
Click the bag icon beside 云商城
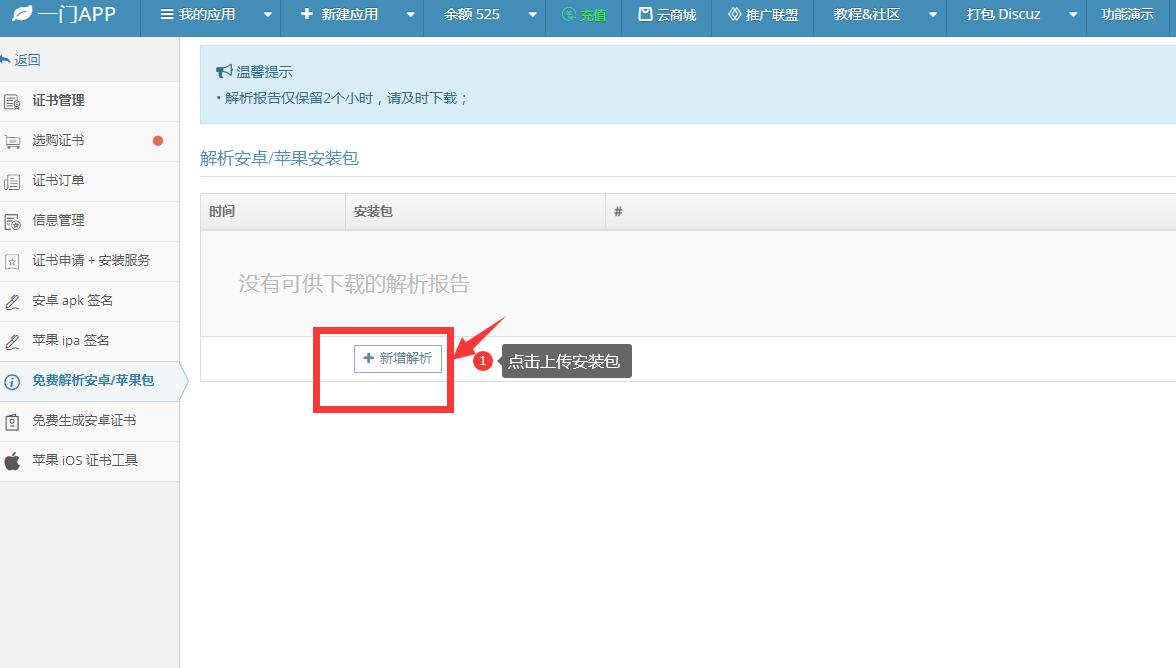tap(645, 14)
